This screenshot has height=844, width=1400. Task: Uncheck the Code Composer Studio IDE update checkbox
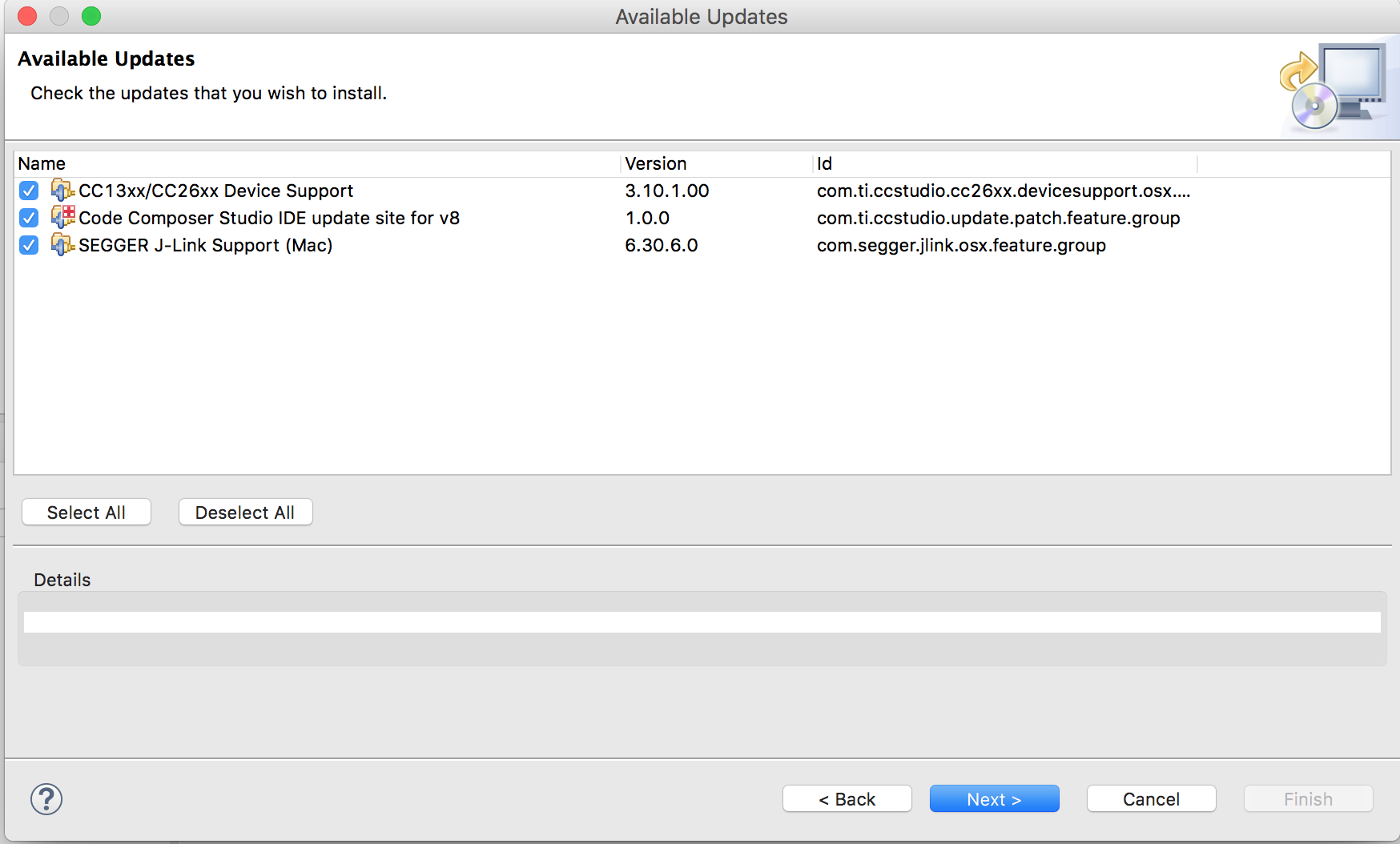29,218
